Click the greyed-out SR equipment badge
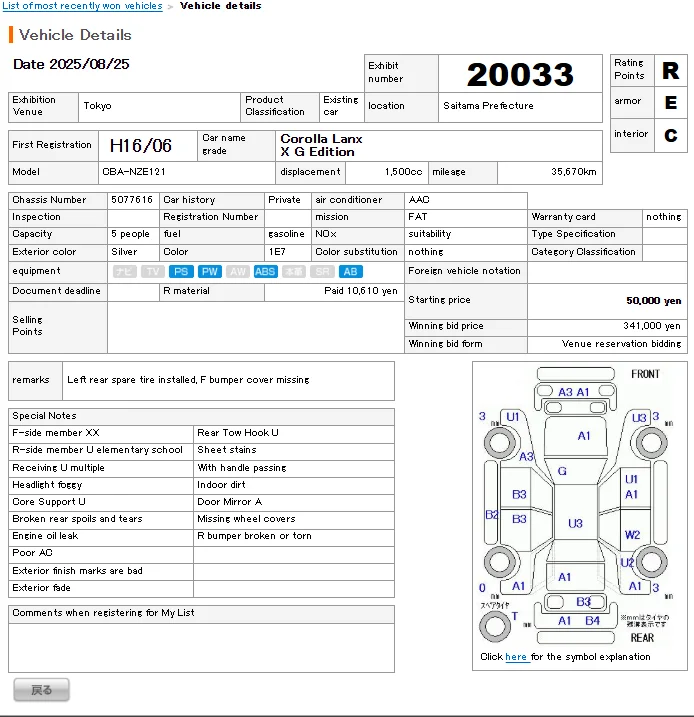 tap(322, 272)
